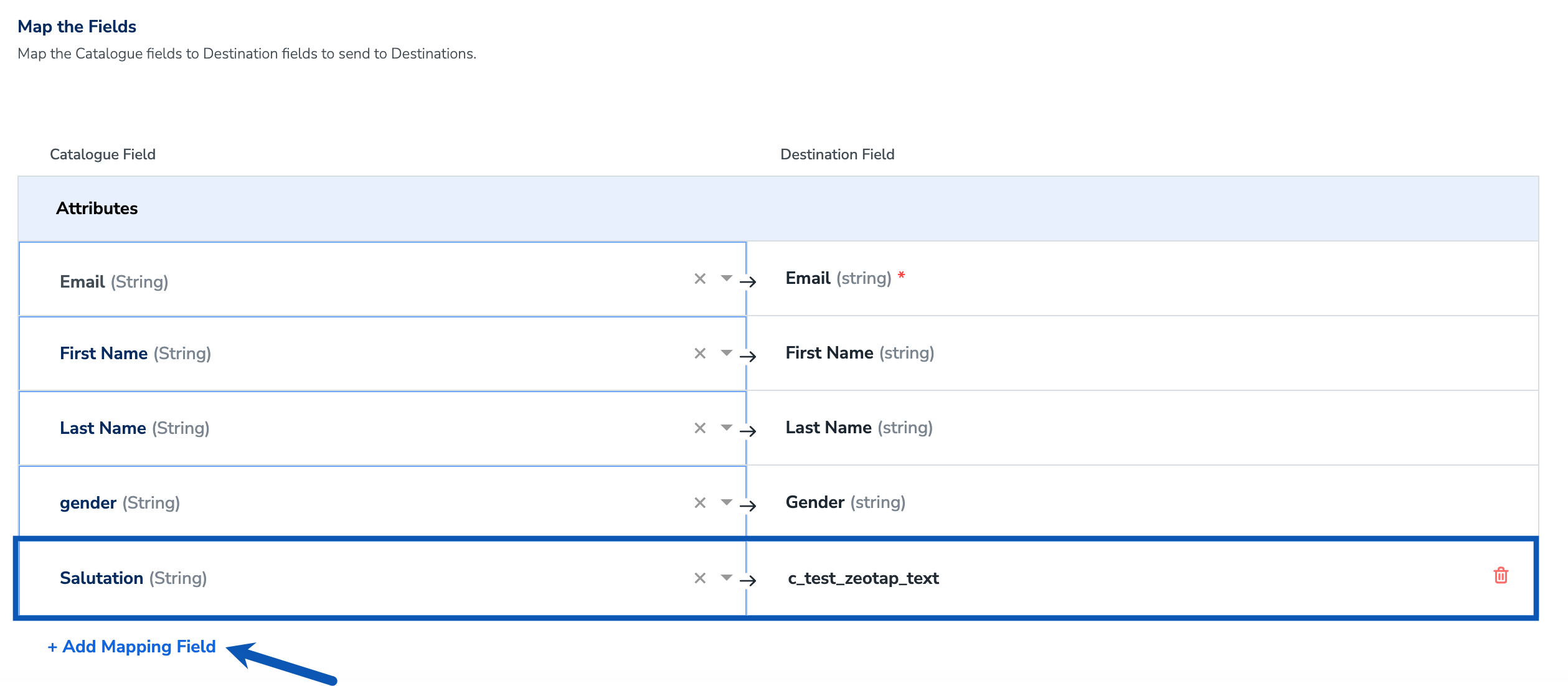The image size is (1568, 686).
Task: Click Add Mapping Field link
Action: pos(132,647)
